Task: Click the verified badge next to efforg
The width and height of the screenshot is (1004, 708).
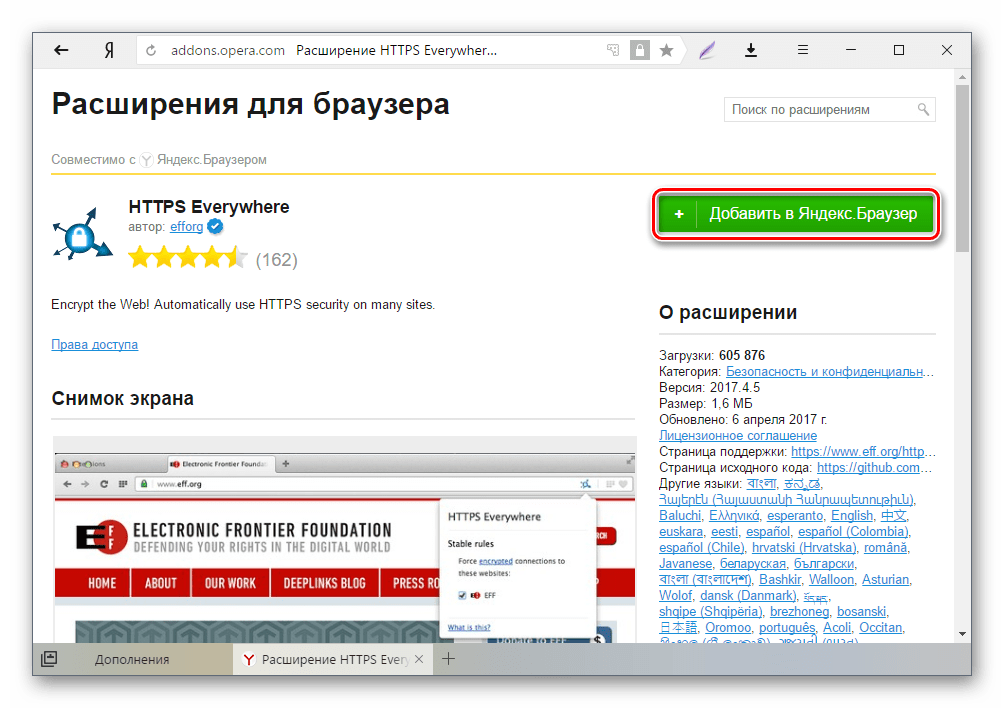Action: pos(215,227)
